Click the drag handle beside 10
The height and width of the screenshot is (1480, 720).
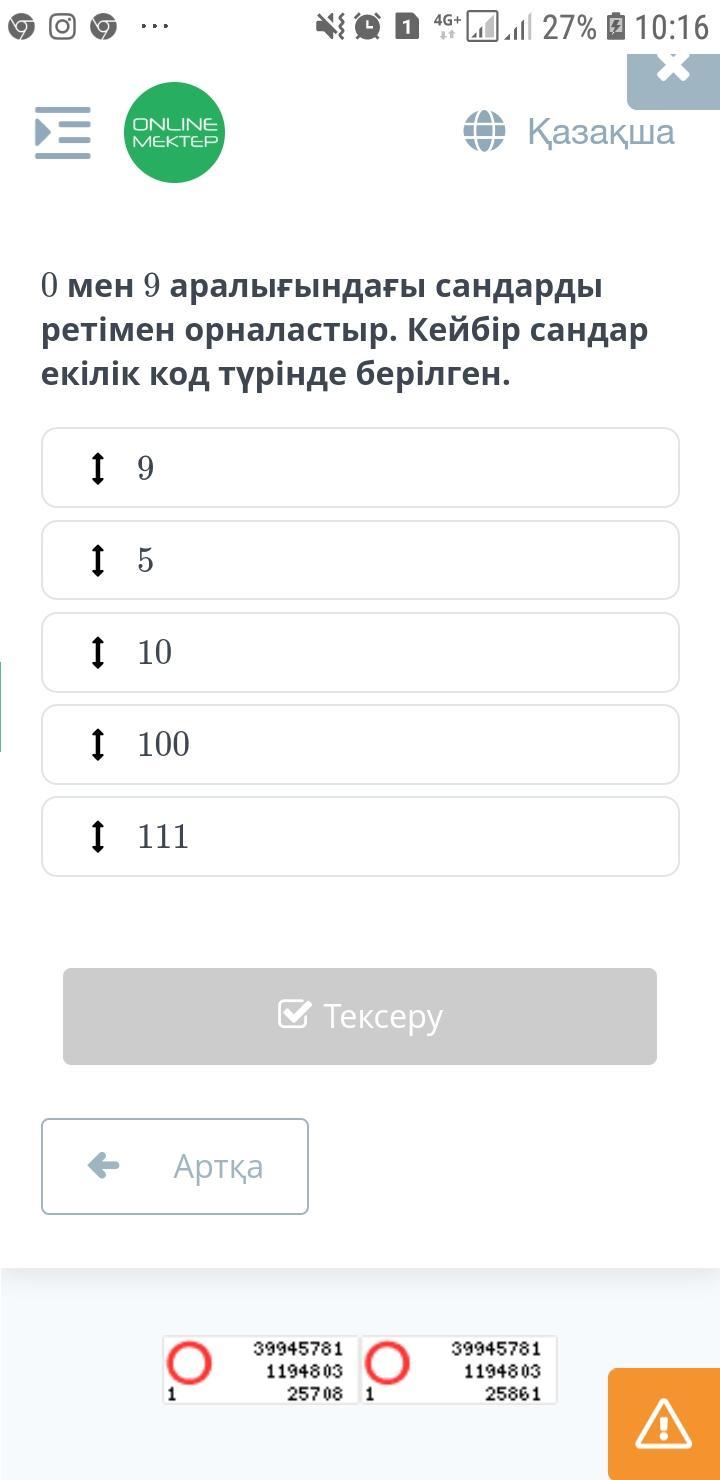pos(98,652)
